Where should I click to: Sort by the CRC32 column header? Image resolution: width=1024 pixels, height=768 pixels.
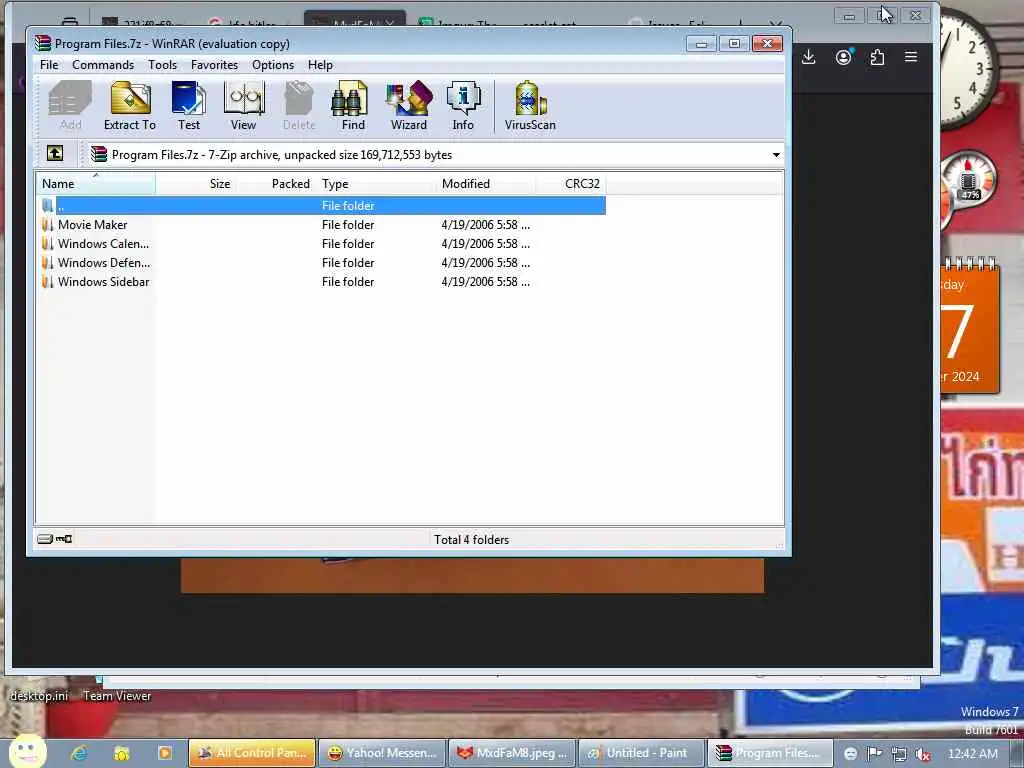(x=571, y=184)
